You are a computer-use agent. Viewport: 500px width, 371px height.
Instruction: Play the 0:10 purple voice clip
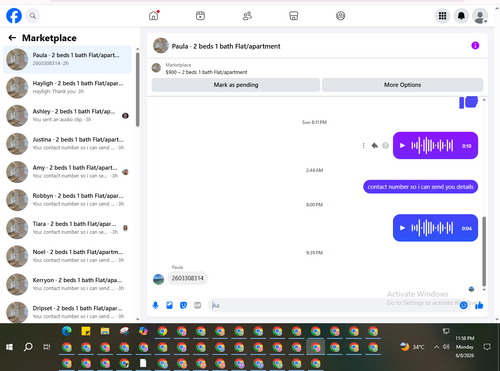[x=402, y=146]
